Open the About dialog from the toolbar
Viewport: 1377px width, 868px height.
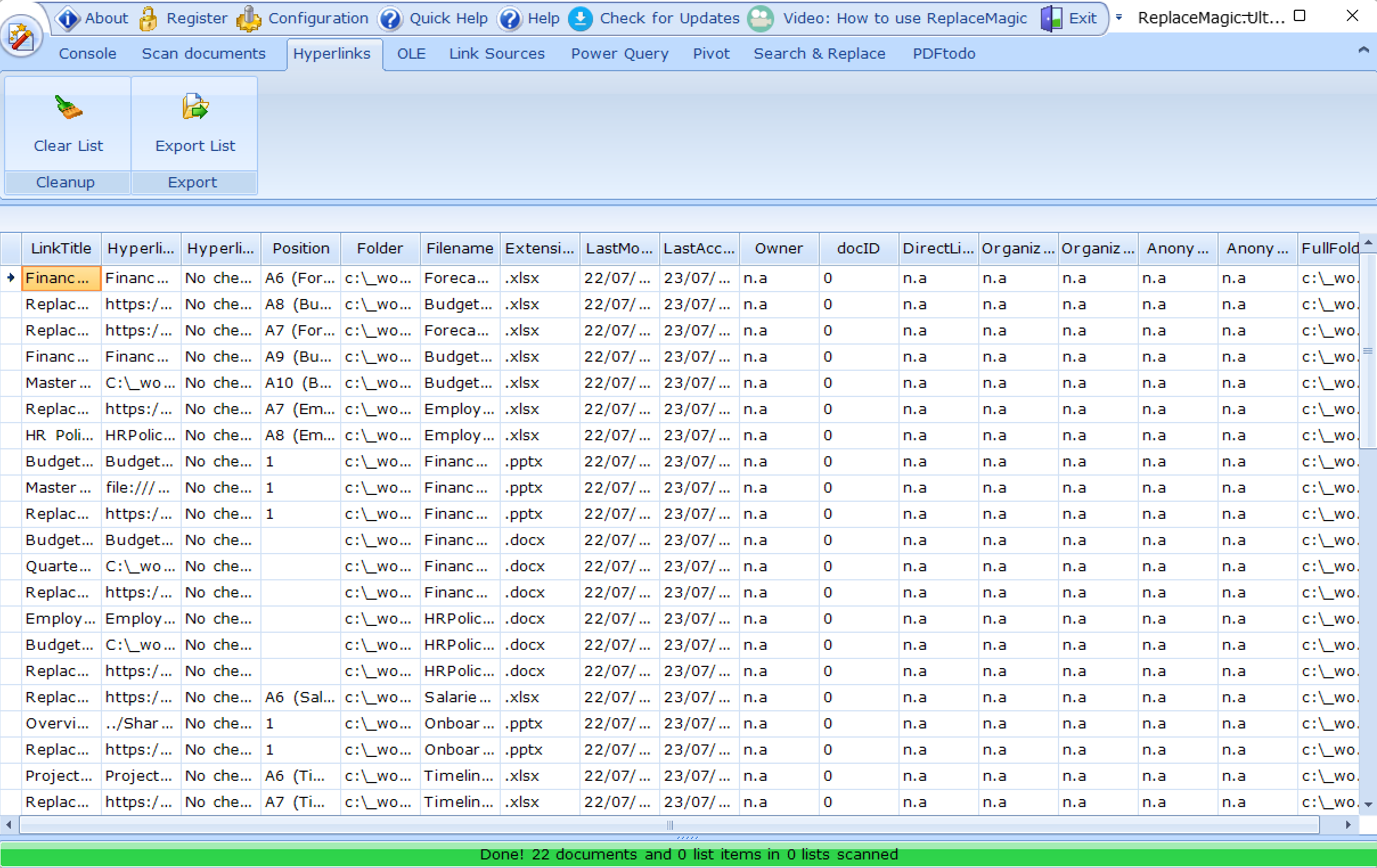click(x=93, y=18)
